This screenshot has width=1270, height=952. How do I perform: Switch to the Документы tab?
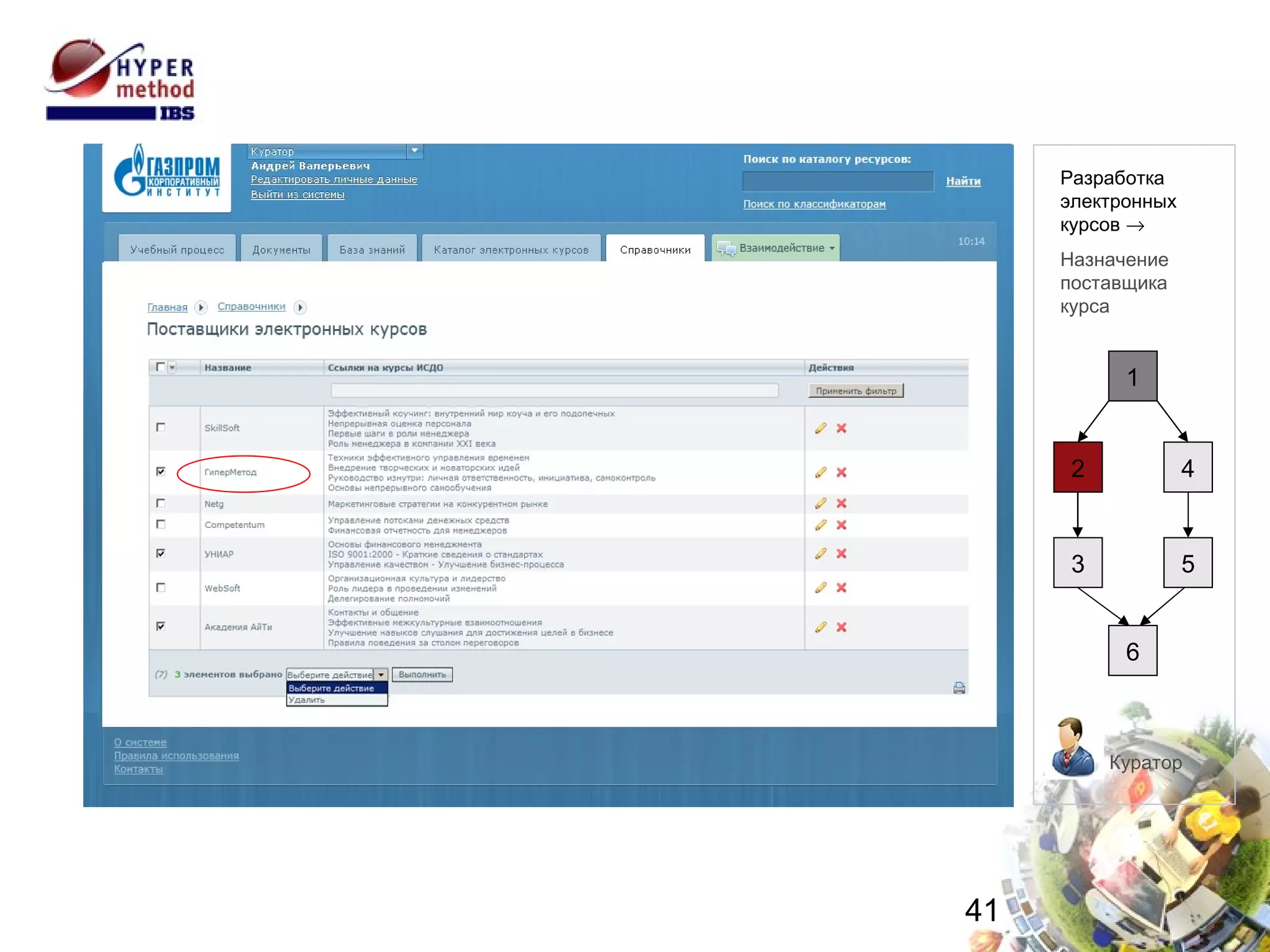(282, 249)
